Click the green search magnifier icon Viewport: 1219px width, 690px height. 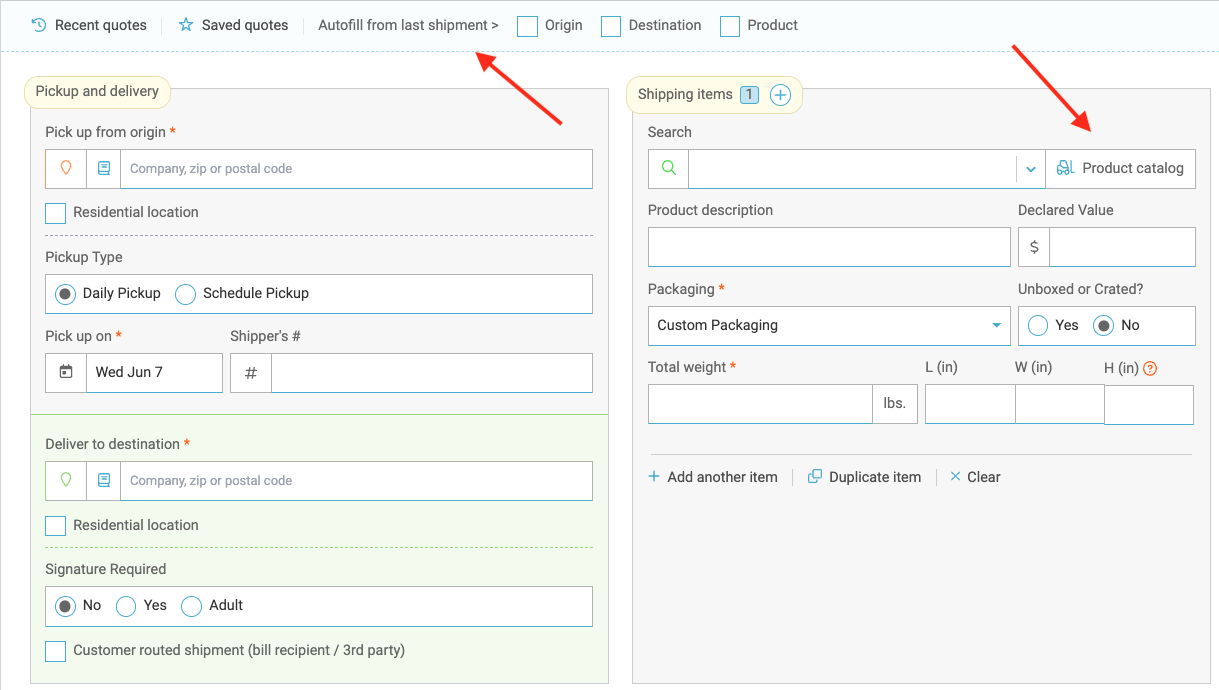[x=668, y=169]
